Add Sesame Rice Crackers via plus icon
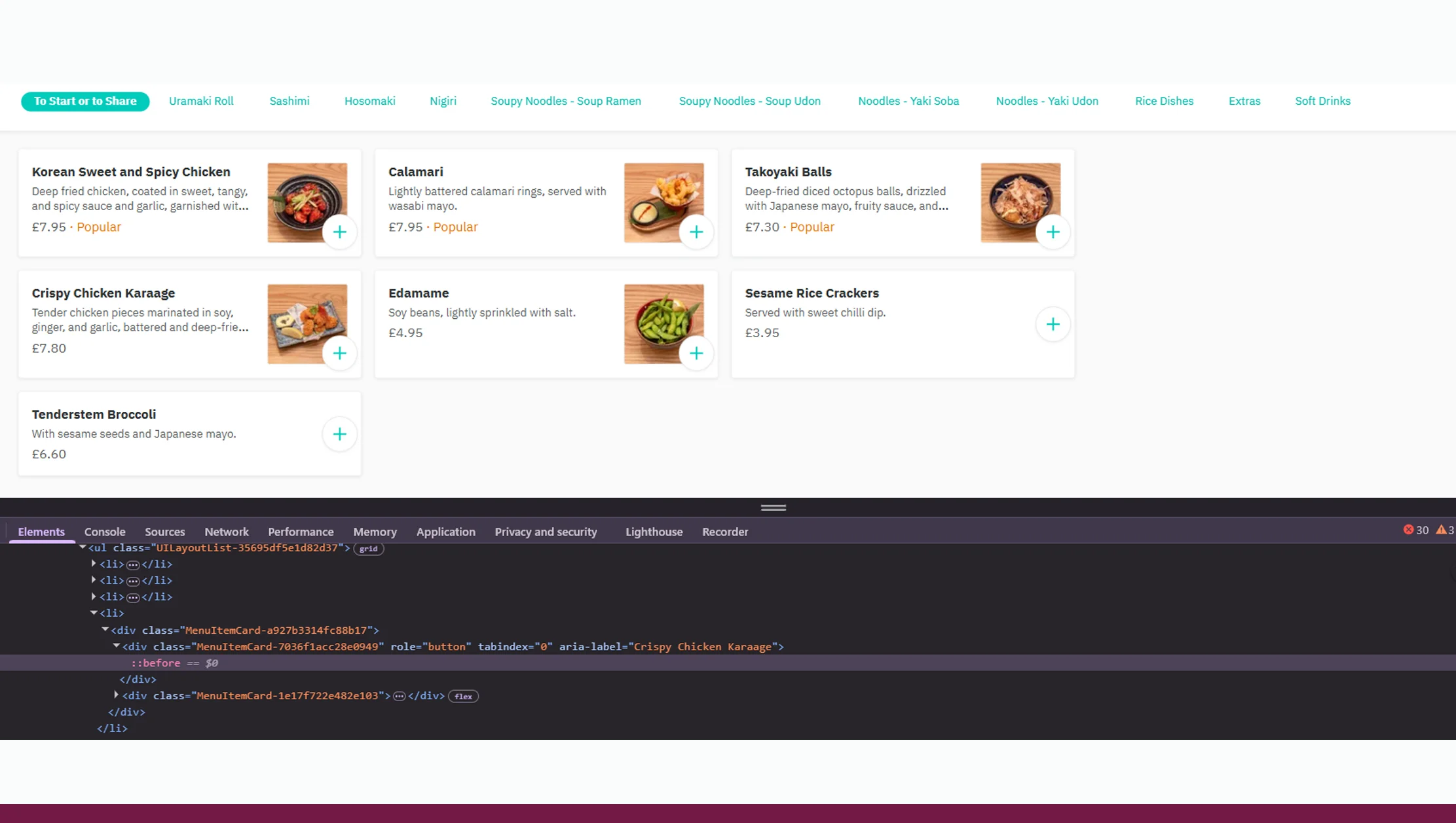 pos(1053,323)
